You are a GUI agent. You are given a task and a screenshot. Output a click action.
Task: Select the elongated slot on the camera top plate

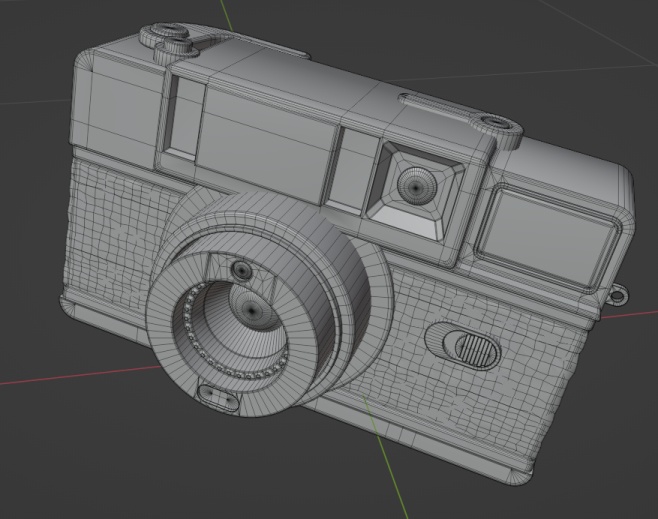[x=437, y=106]
